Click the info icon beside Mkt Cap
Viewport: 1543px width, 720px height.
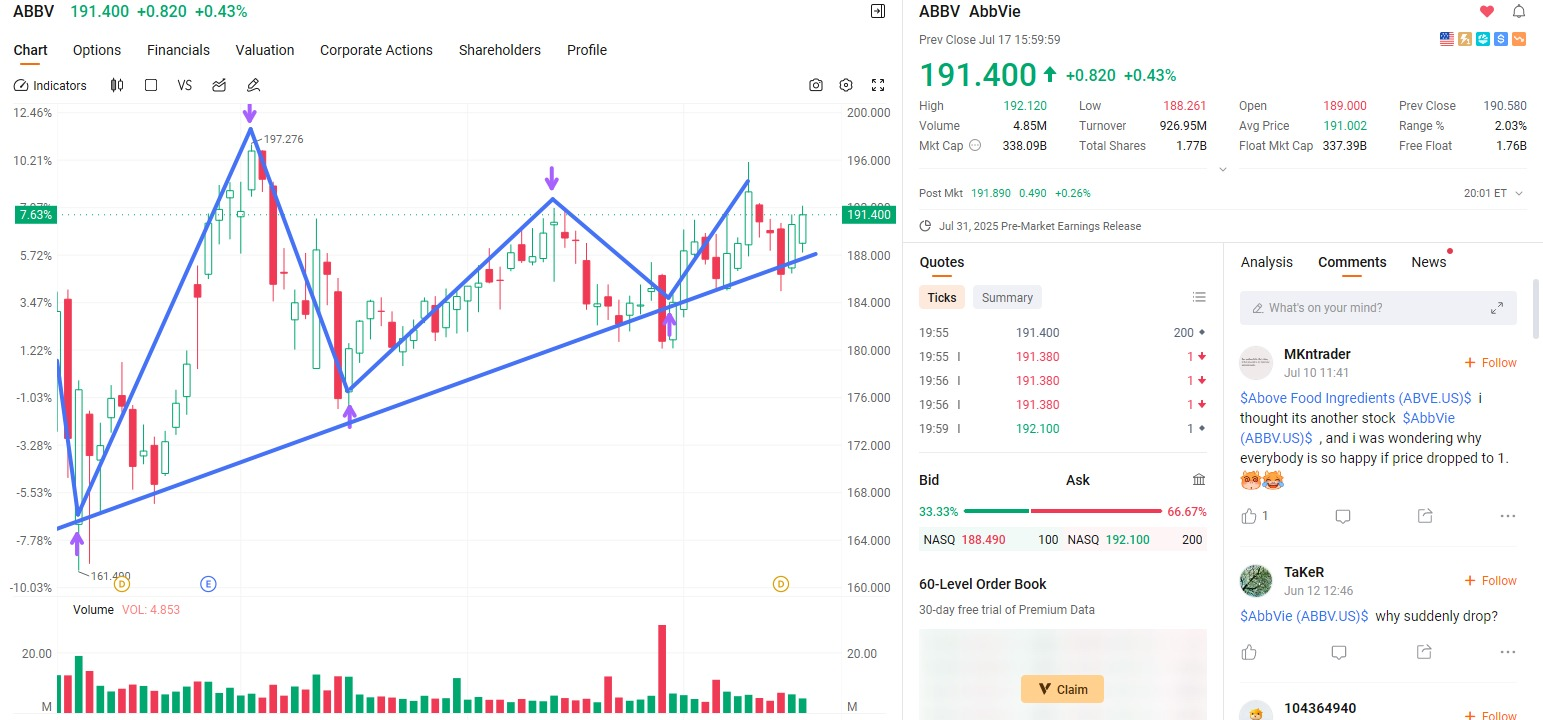coord(976,146)
